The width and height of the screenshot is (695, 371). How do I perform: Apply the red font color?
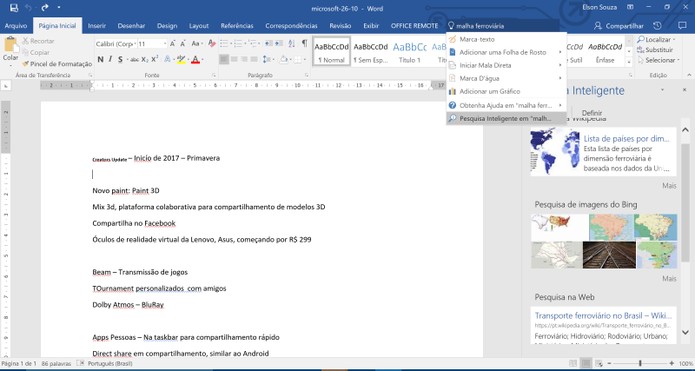pos(195,59)
